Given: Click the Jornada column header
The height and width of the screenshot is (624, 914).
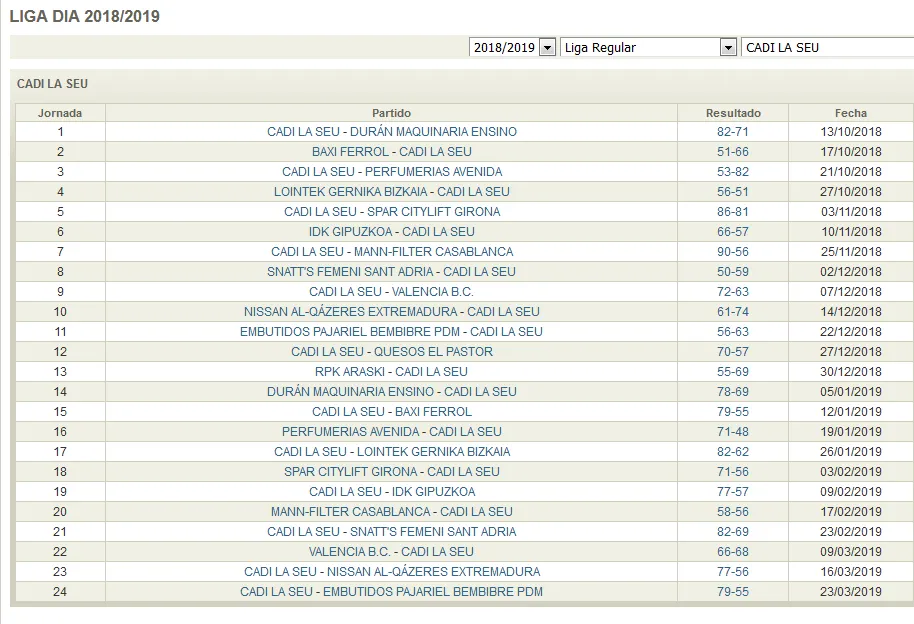Looking at the screenshot, I should (x=60, y=113).
